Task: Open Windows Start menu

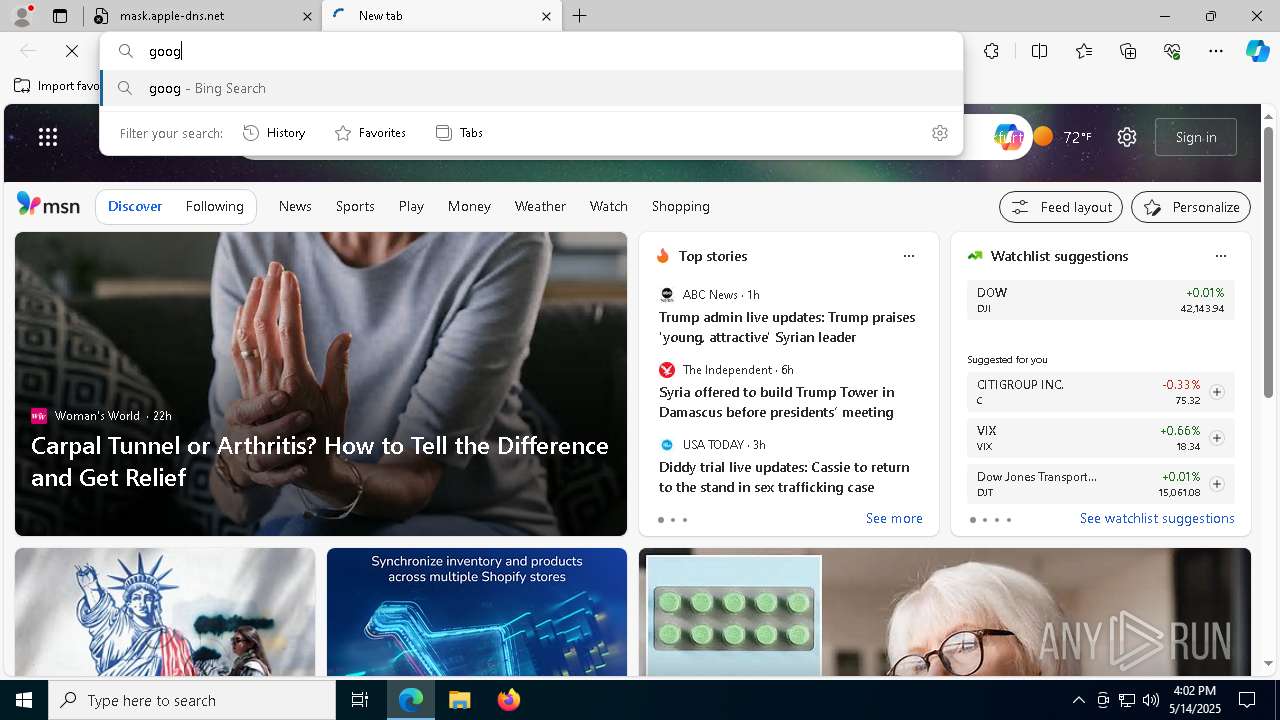Action: pyautogui.click(x=24, y=700)
